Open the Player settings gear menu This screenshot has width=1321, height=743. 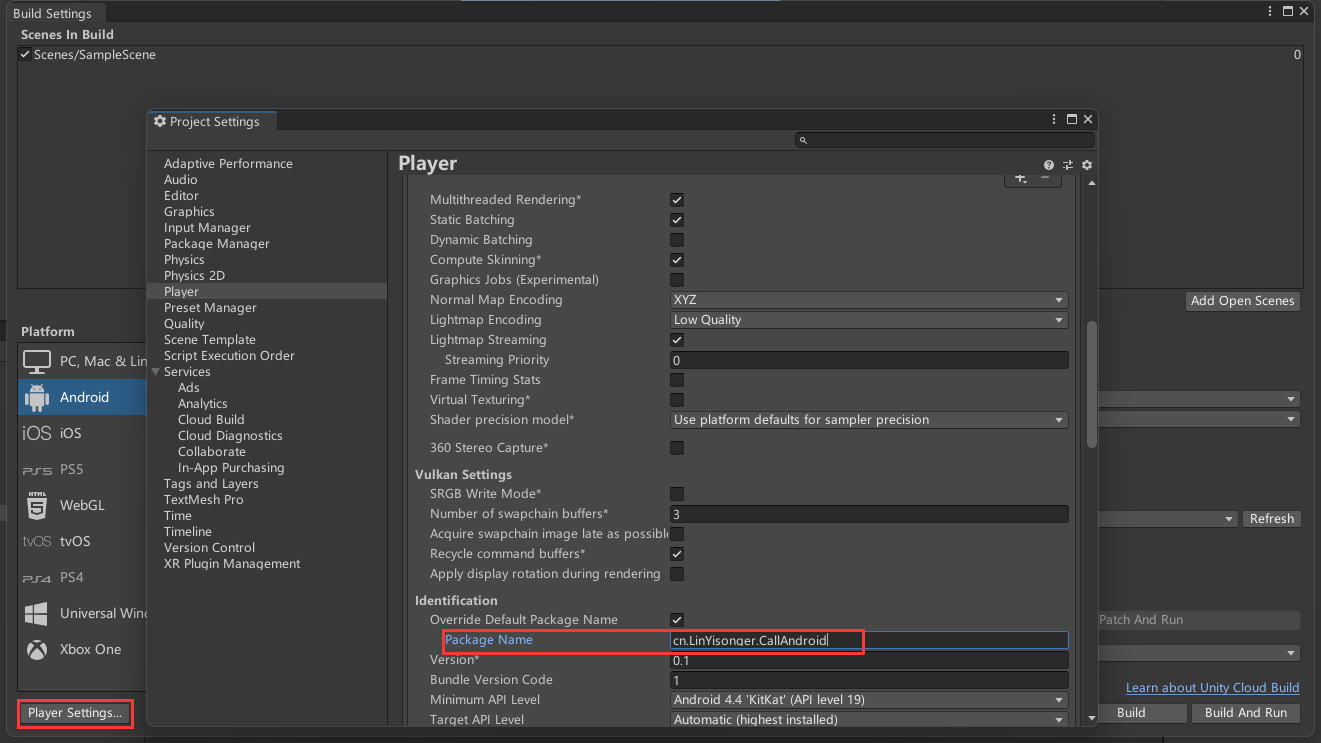[x=1087, y=165]
